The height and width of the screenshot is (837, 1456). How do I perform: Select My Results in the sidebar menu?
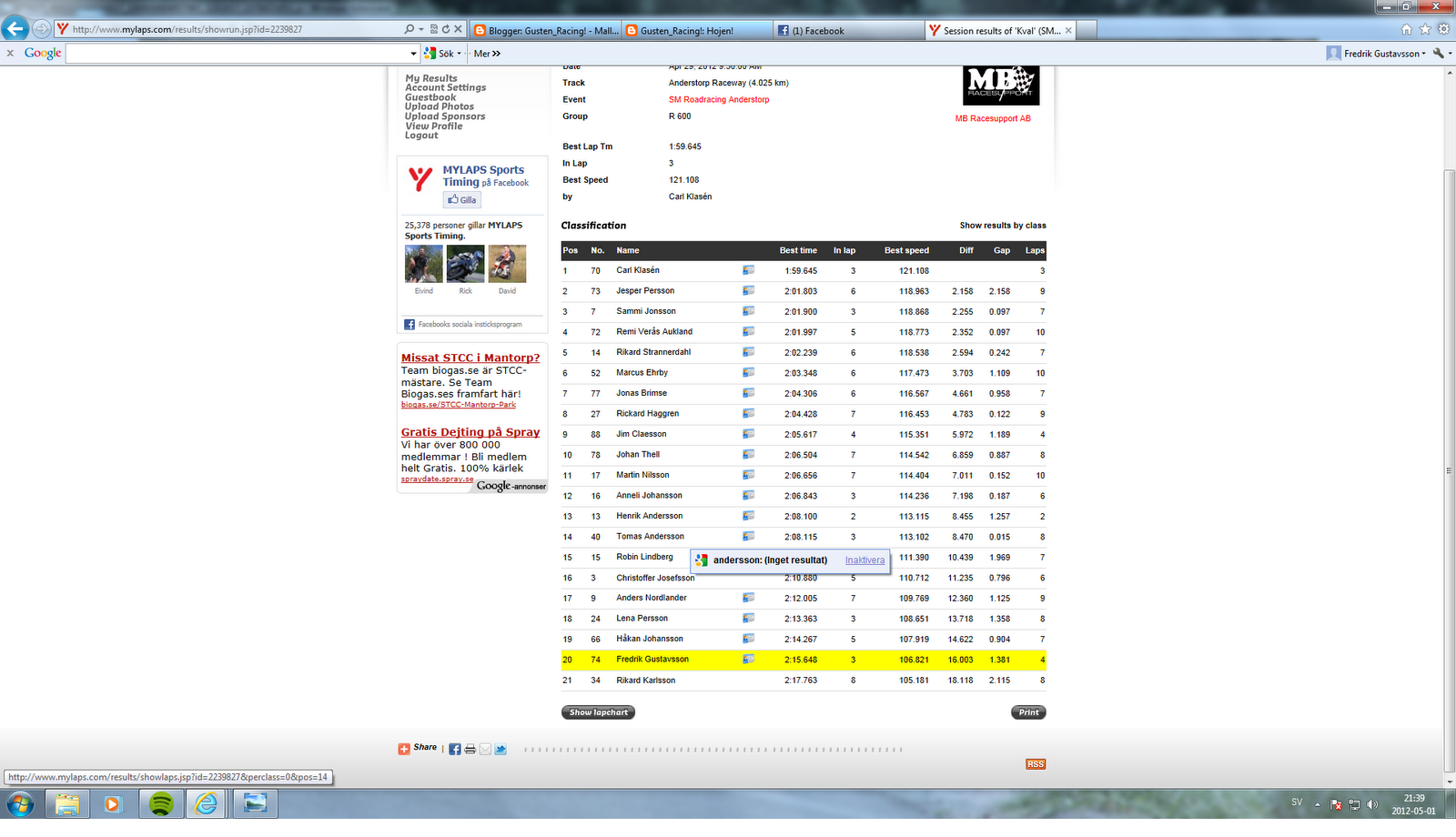point(431,78)
